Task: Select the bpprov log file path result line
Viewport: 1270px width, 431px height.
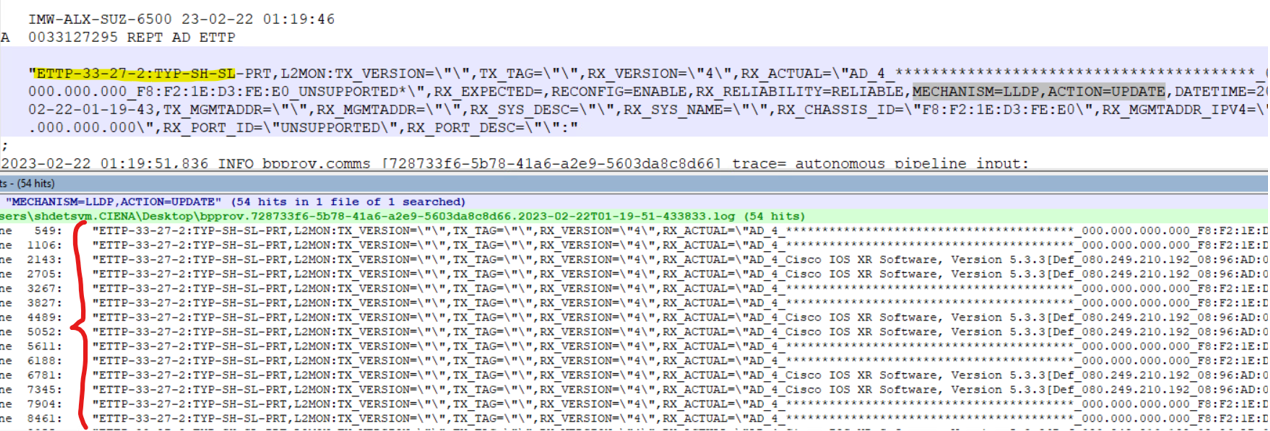Action: [x=402, y=215]
